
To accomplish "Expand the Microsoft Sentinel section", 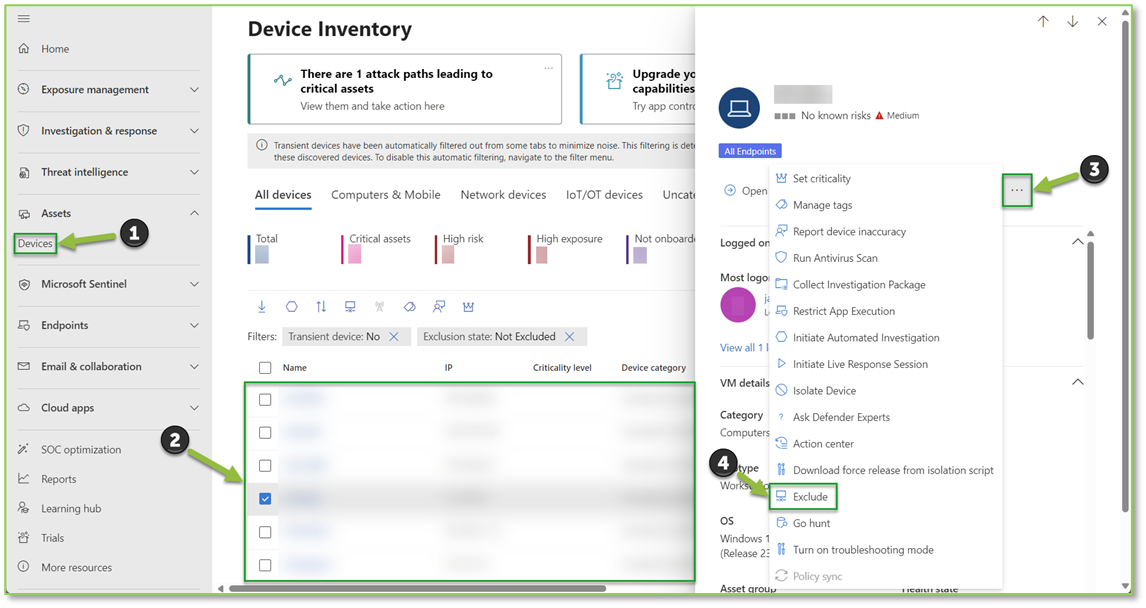I will (194, 284).
